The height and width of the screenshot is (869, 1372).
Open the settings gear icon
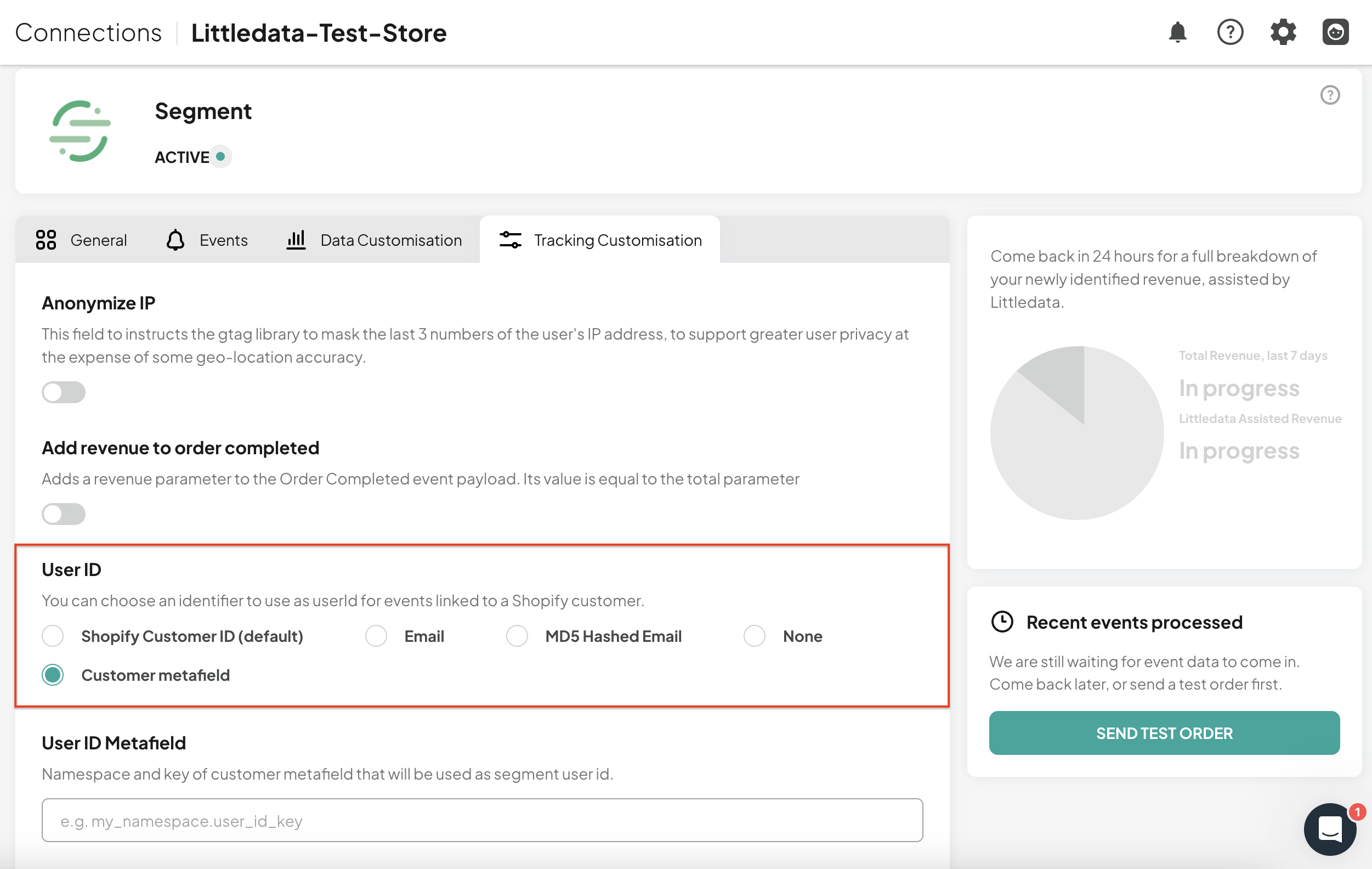tap(1283, 32)
